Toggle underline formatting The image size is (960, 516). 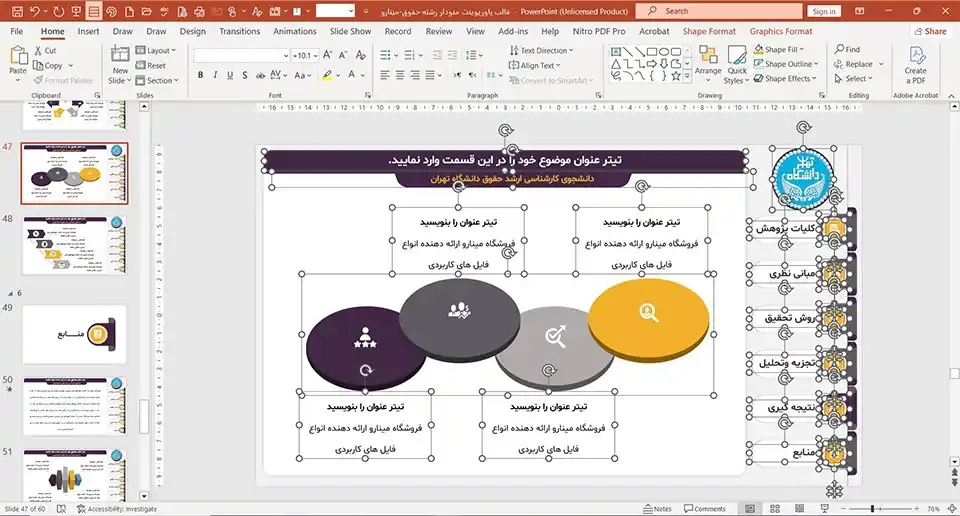230,75
